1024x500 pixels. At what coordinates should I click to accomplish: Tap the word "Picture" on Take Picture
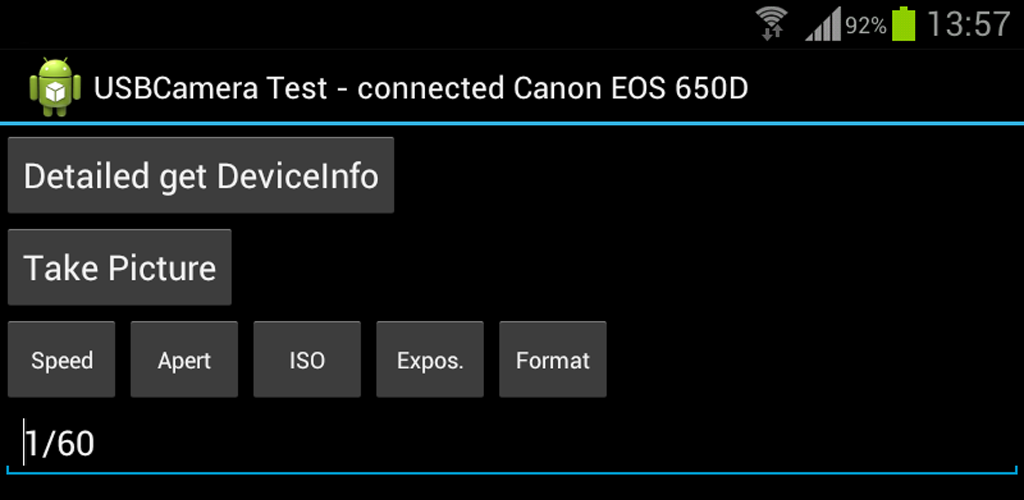[x=162, y=268]
